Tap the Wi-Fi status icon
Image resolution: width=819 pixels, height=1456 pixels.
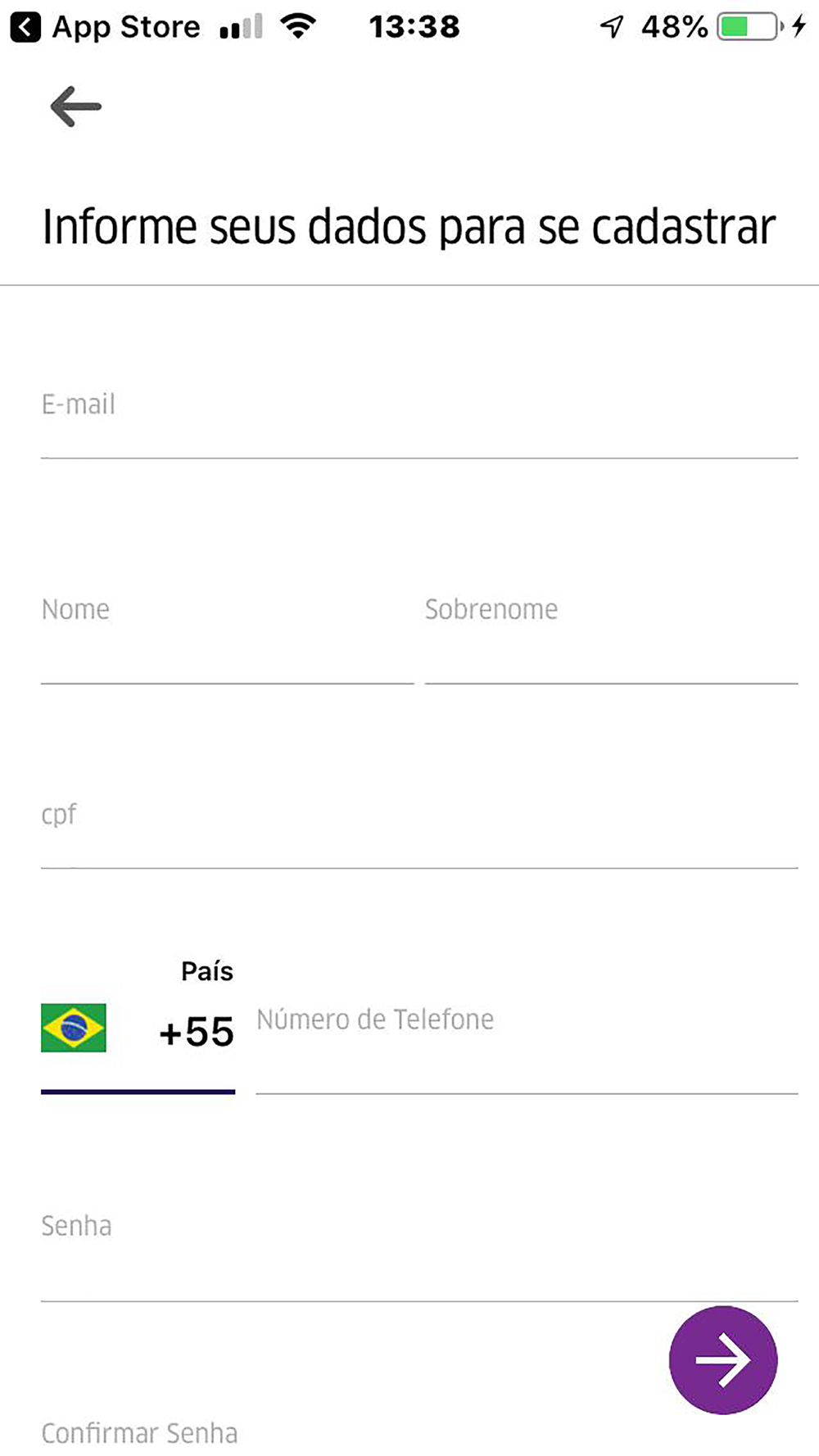(x=298, y=27)
